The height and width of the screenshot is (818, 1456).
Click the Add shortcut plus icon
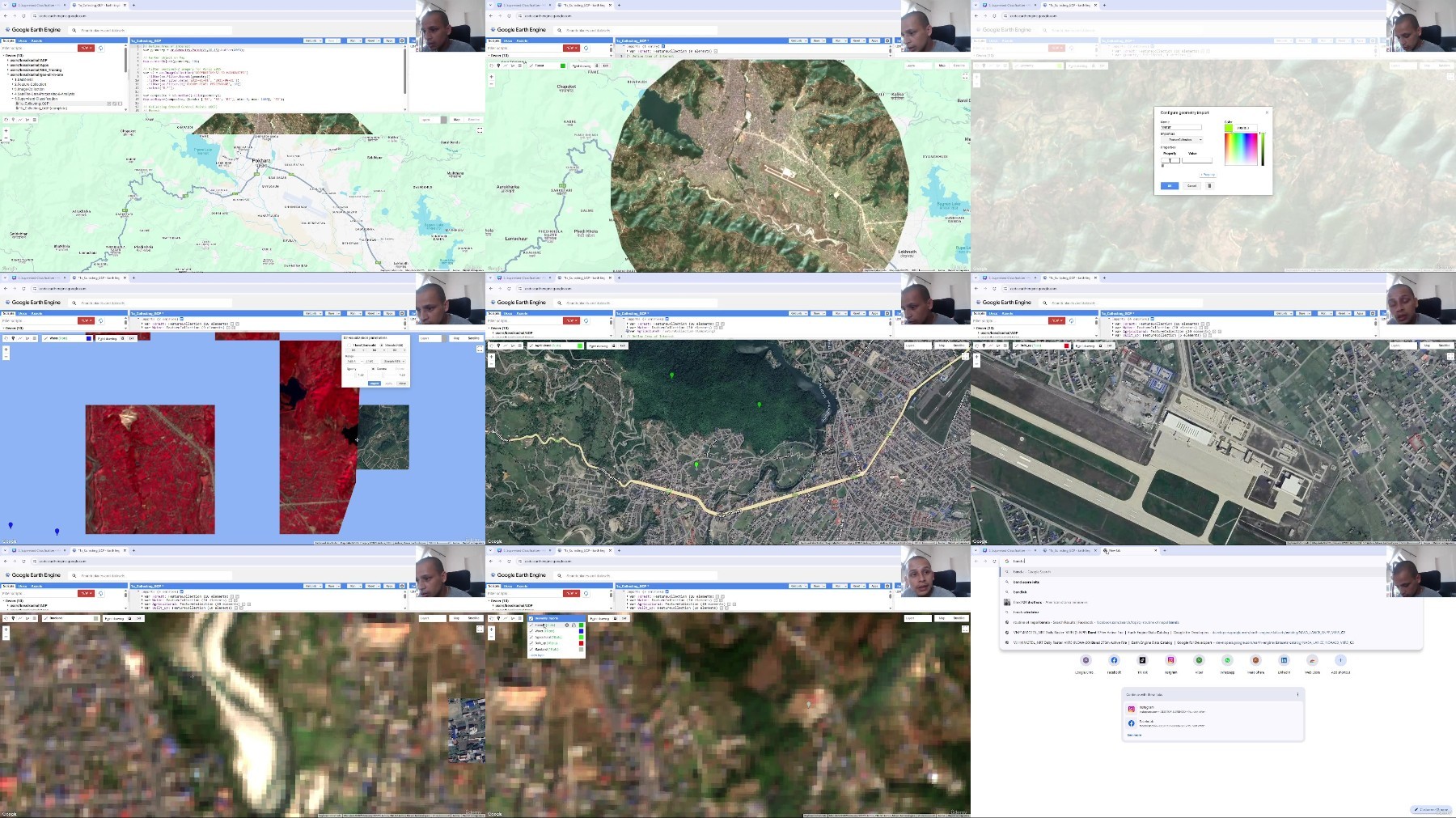1340,660
